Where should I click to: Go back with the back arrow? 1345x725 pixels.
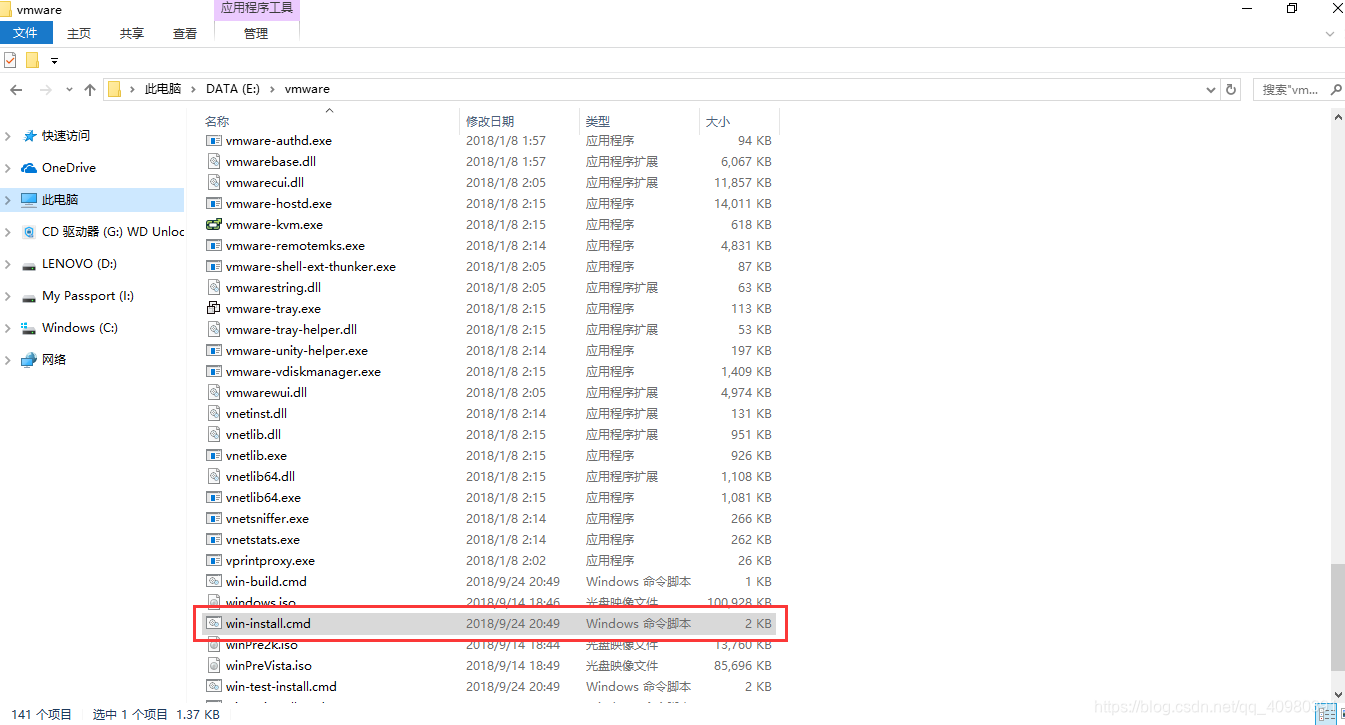click(16, 90)
